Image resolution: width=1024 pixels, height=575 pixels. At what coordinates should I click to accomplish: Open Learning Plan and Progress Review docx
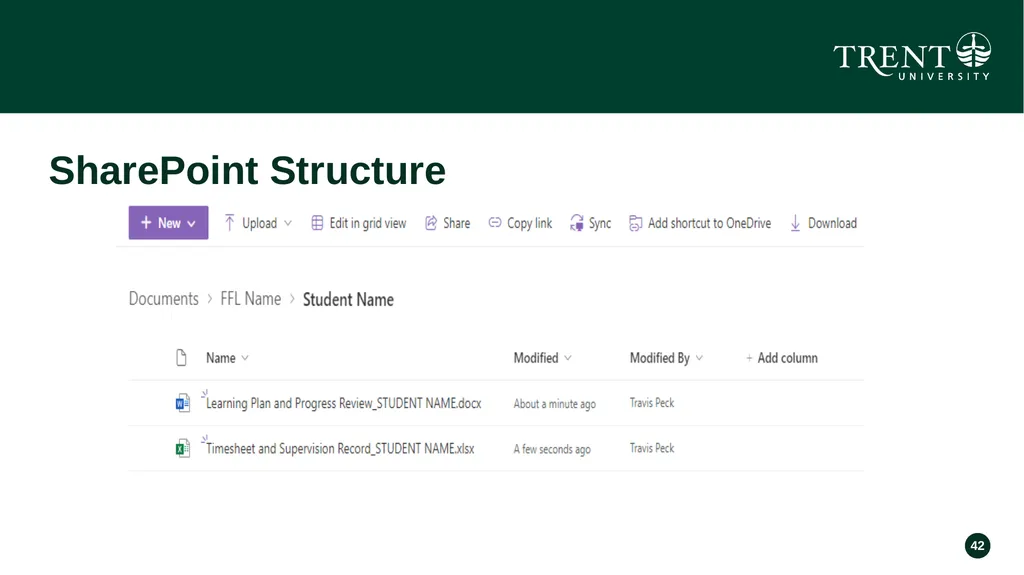coord(344,403)
